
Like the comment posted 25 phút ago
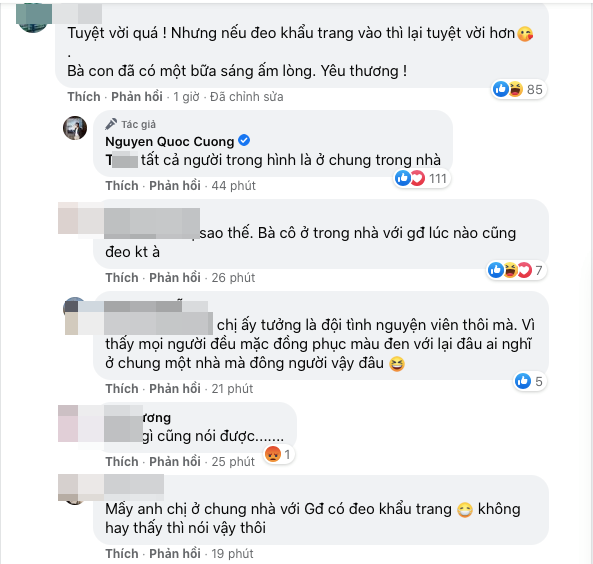[x=122, y=461]
